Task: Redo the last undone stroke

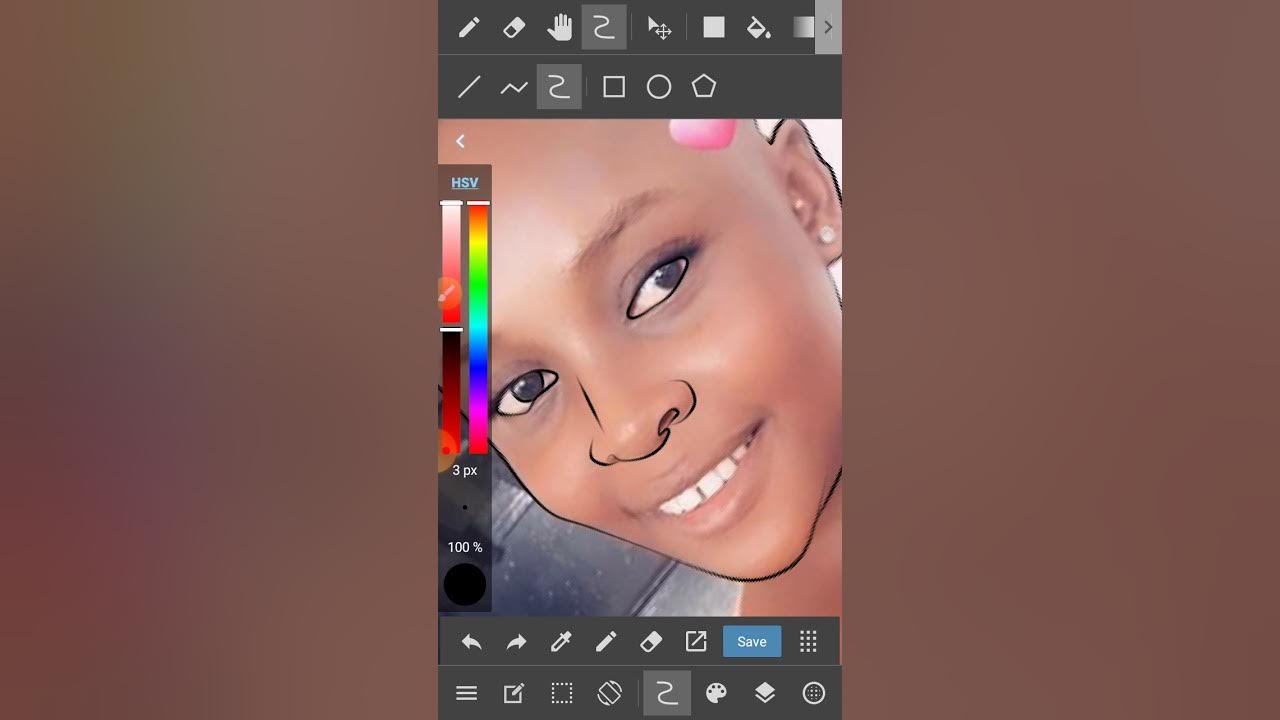Action: (516, 642)
